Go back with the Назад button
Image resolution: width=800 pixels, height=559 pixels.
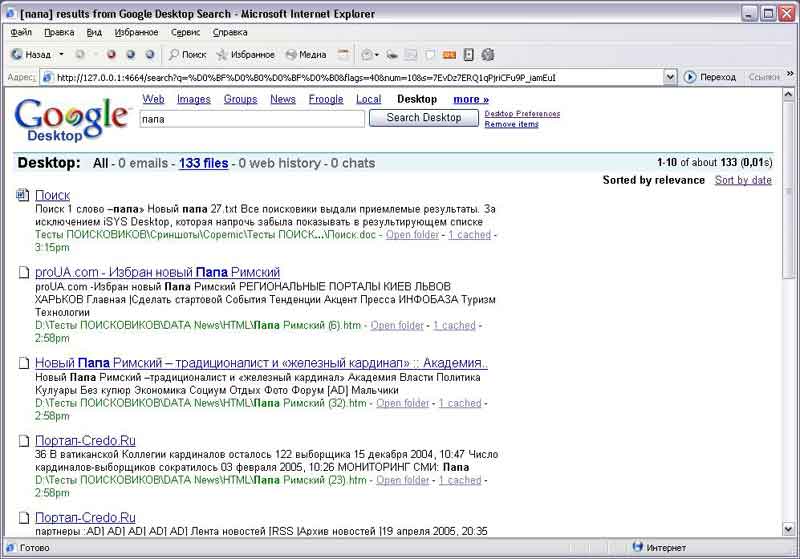click(31, 55)
